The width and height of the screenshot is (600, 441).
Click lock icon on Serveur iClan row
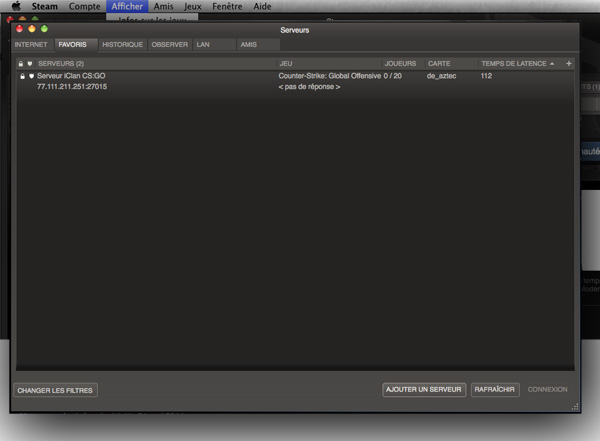point(23,76)
